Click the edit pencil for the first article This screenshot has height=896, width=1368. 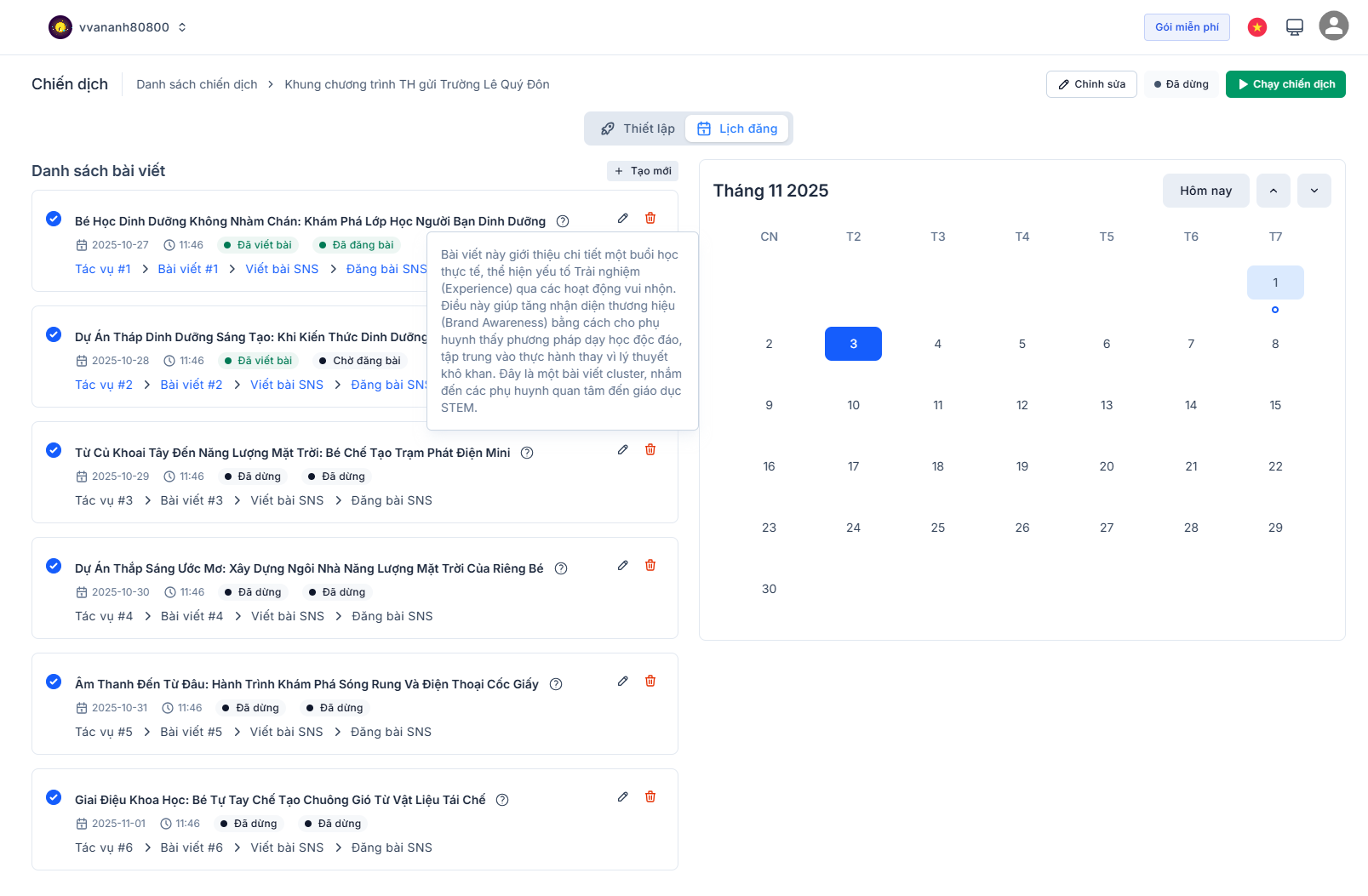click(x=623, y=219)
